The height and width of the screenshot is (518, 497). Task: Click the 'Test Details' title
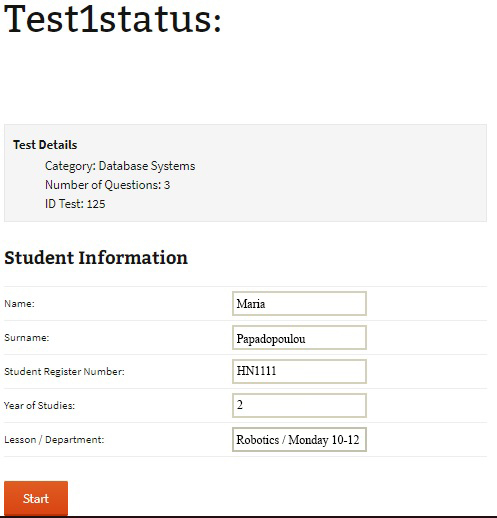pos(45,145)
